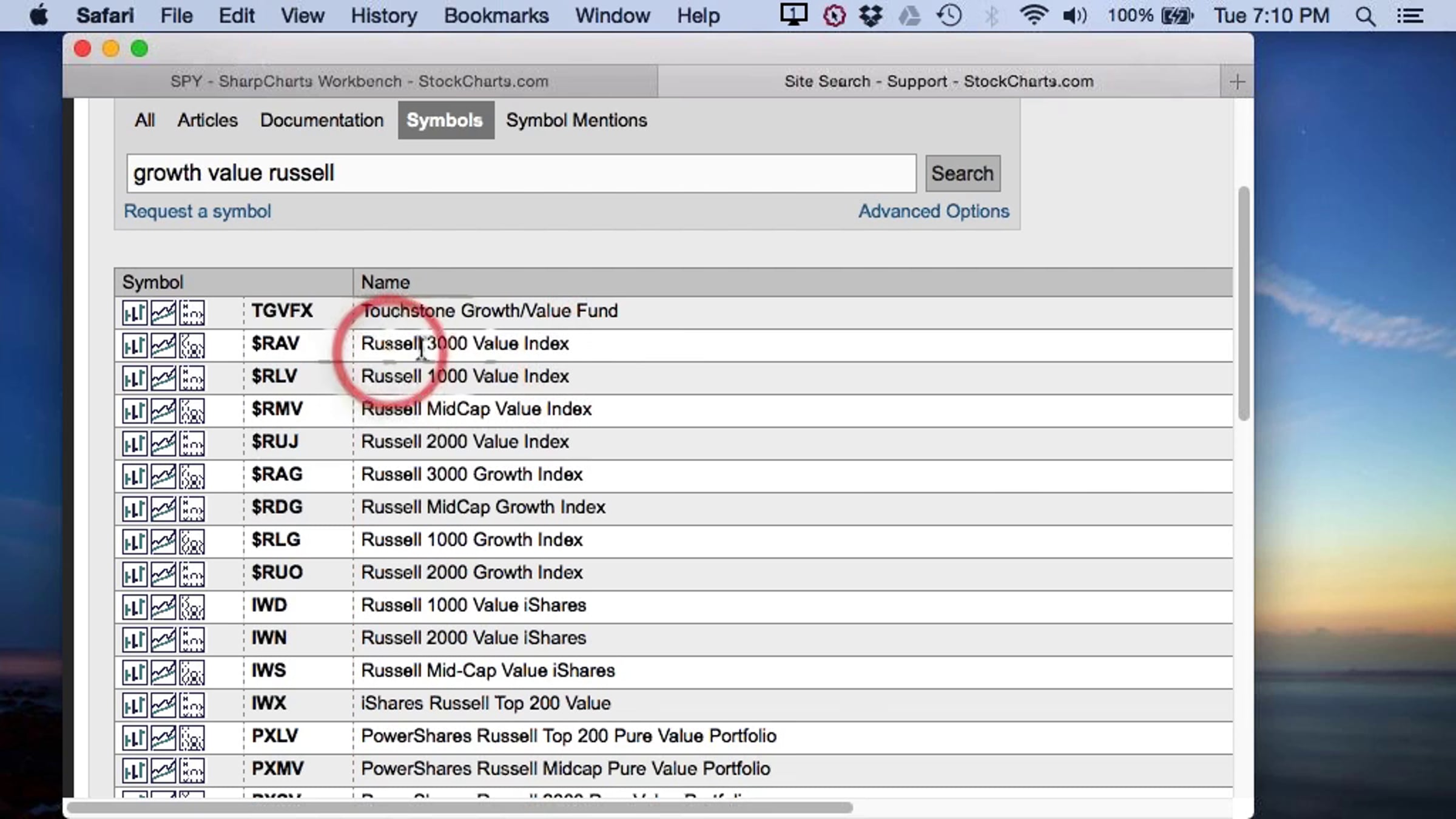Click the vertical page scrollbar
1456x819 pixels.
(1244, 303)
